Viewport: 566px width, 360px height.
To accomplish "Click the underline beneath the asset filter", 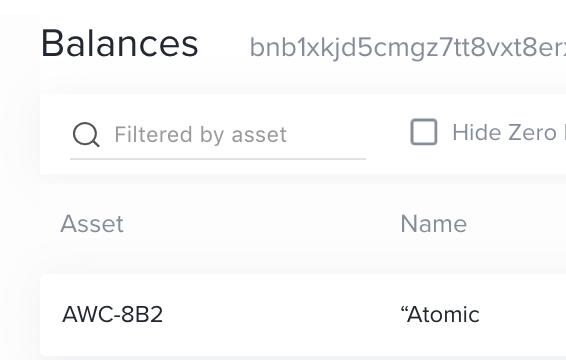I will pyautogui.click(x=218, y=159).
